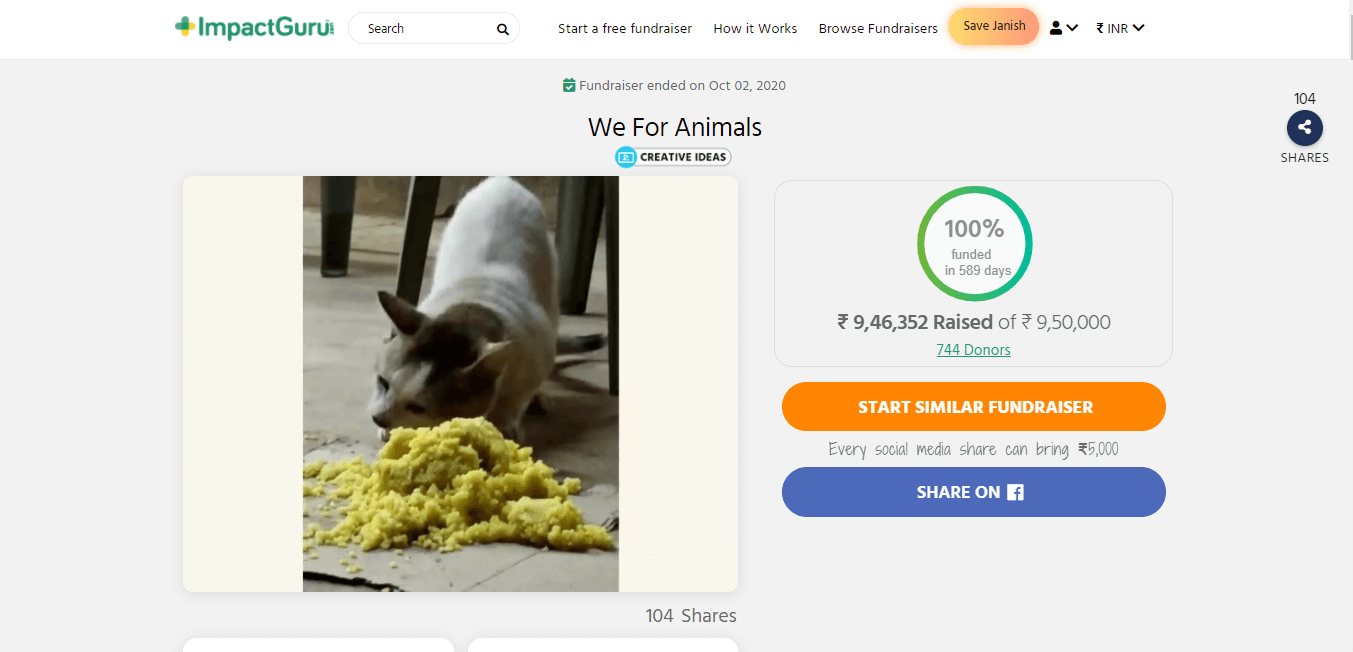Image resolution: width=1353 pixels, height=652 pixels.
Task: Open the 744 Donors link
Action: coord(973,350)
